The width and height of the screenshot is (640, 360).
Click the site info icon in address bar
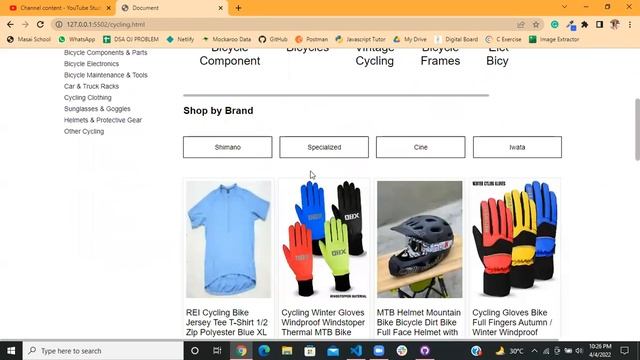[59, 24]
